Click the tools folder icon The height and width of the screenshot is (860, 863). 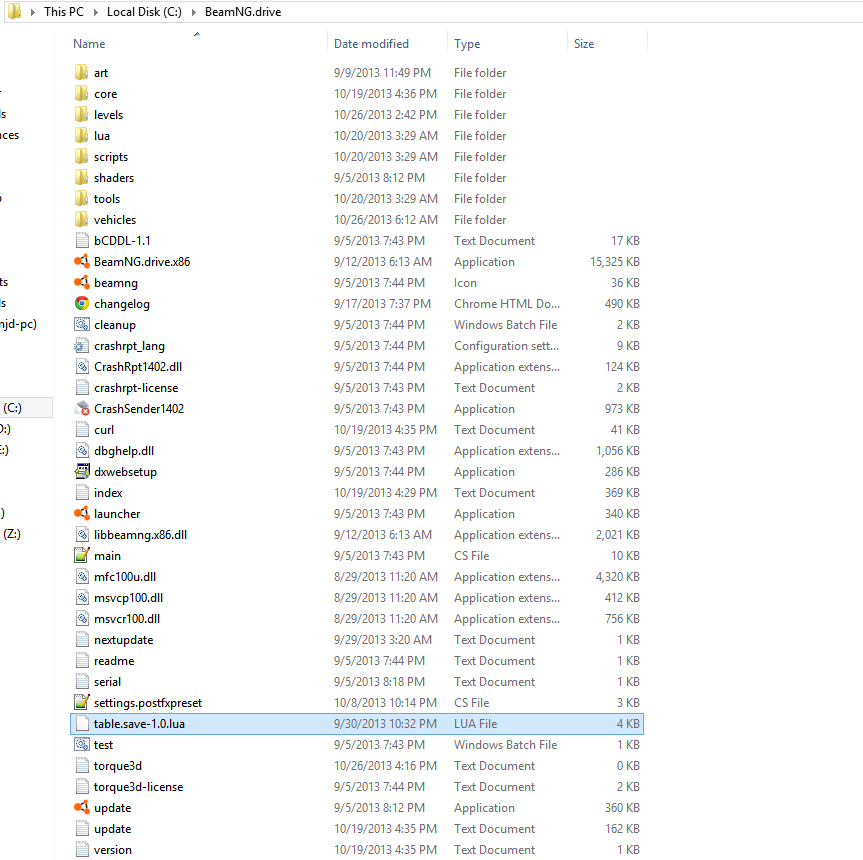pyautogui.click(x=81, y=199)
